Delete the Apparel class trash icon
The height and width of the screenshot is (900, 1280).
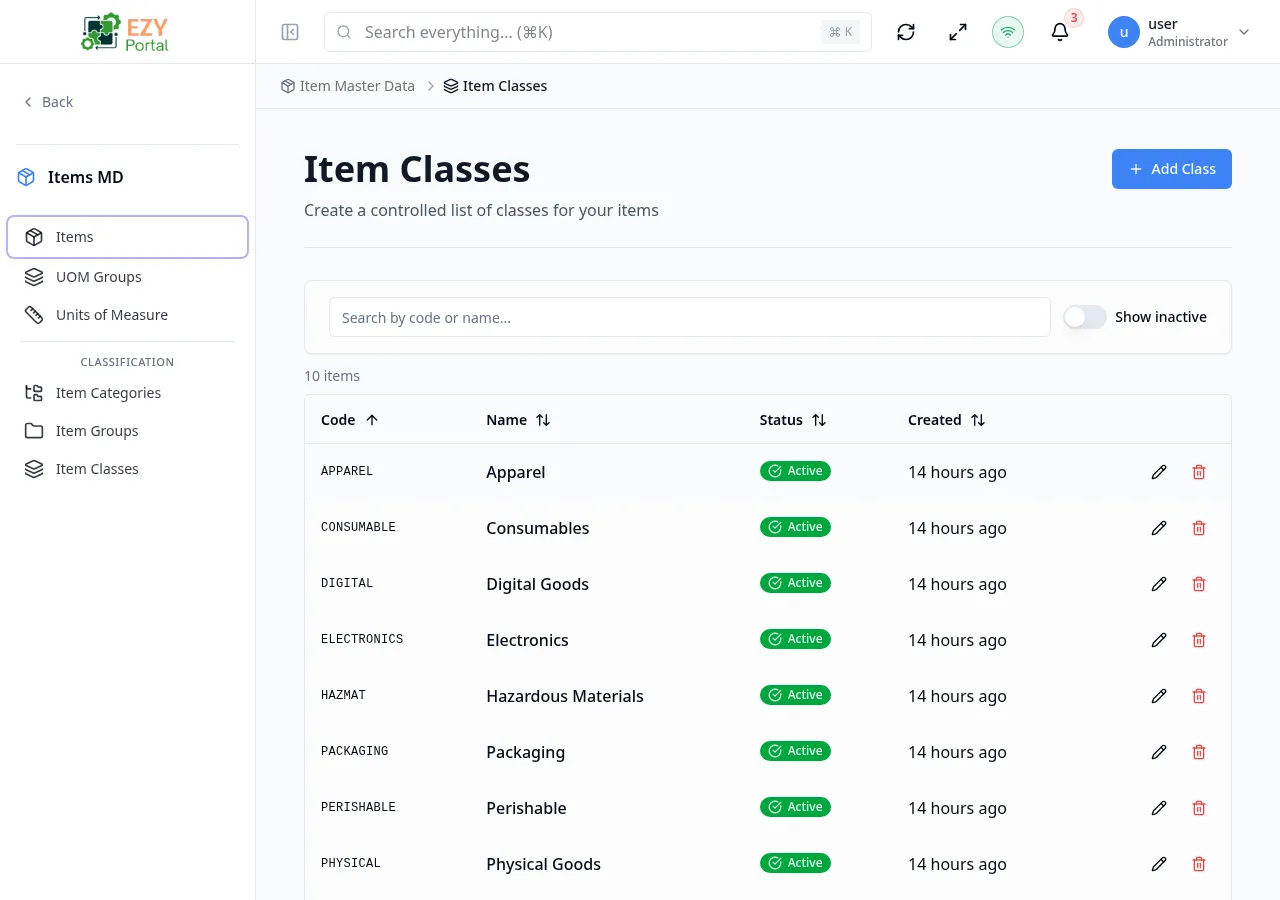(x=1199, y=472)
